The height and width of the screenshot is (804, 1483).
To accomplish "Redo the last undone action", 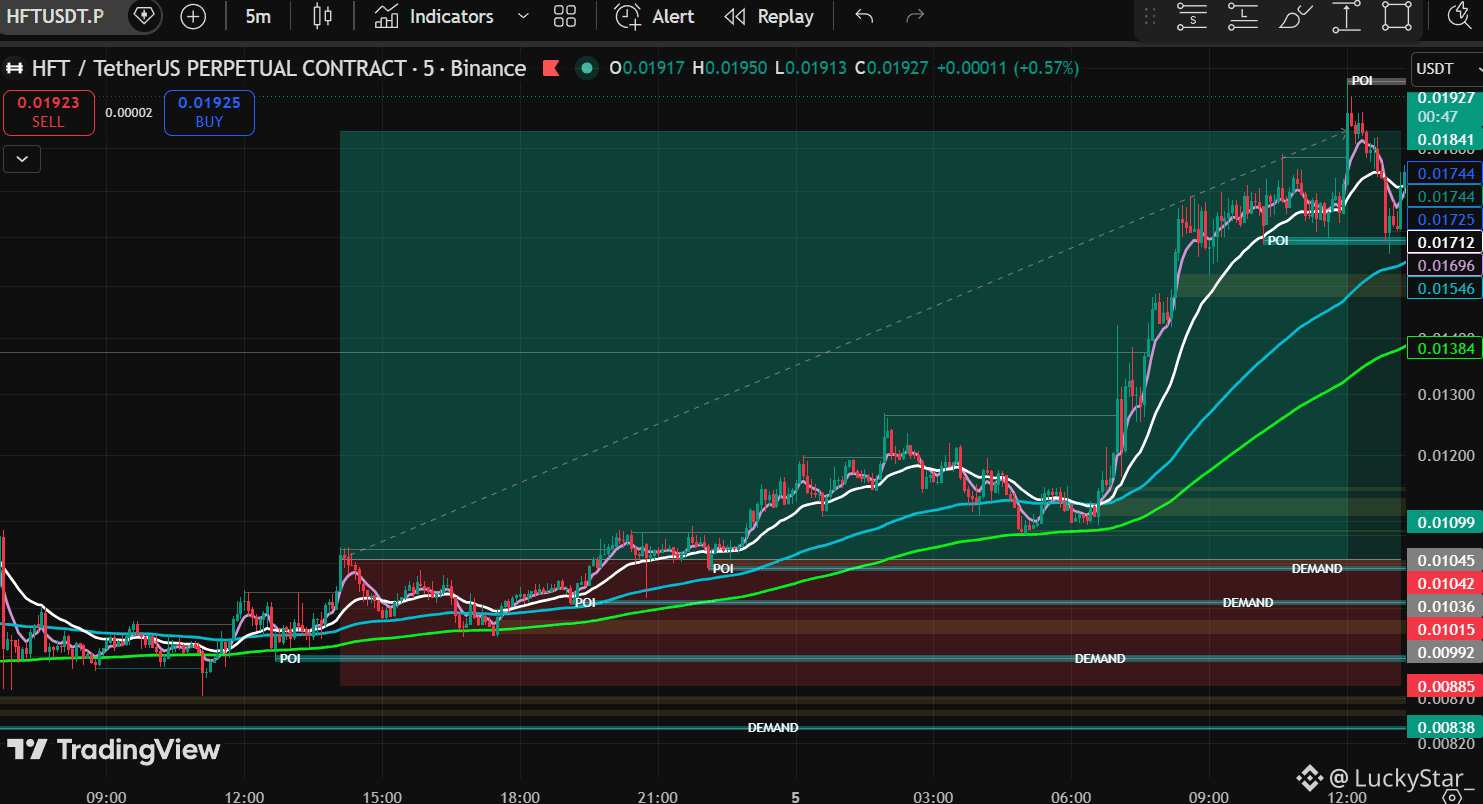I will click(914, 16).
